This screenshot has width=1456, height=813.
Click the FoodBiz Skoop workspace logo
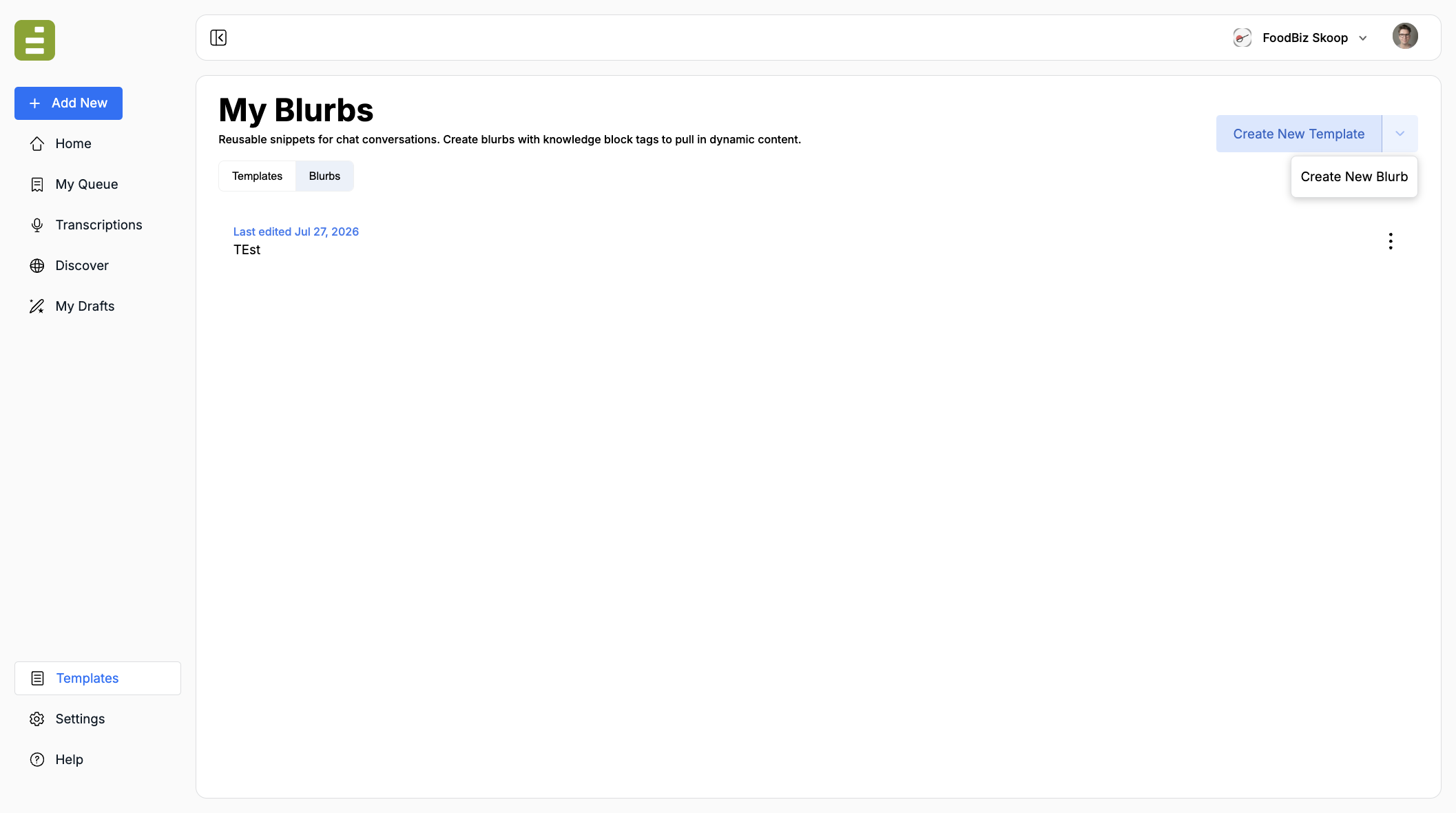(x=1242, y=38)
